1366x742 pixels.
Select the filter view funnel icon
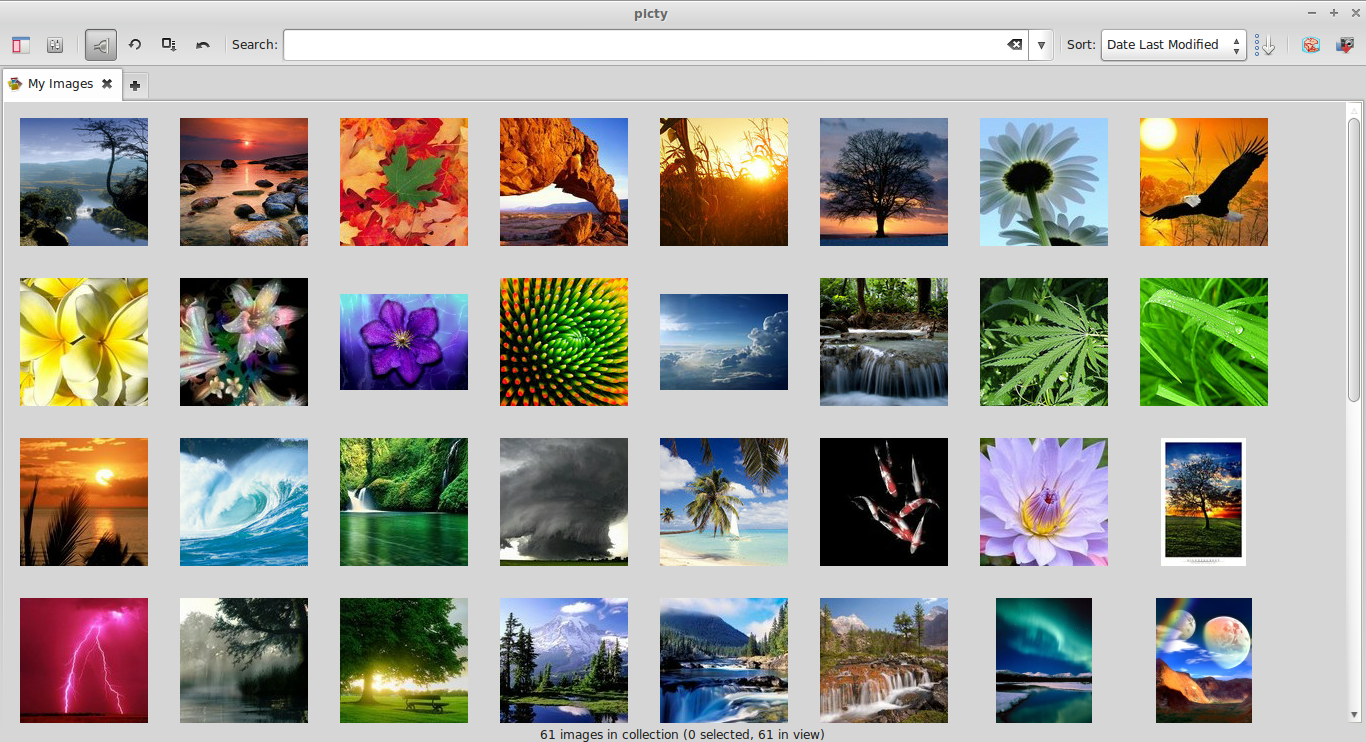(99, 44)
